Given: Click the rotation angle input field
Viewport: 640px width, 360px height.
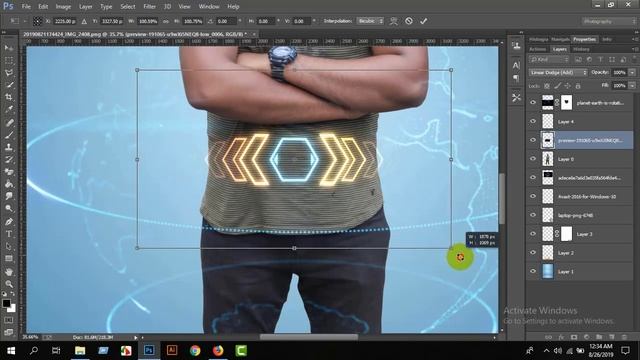Looking at the screenshot, I should (225, 21).
